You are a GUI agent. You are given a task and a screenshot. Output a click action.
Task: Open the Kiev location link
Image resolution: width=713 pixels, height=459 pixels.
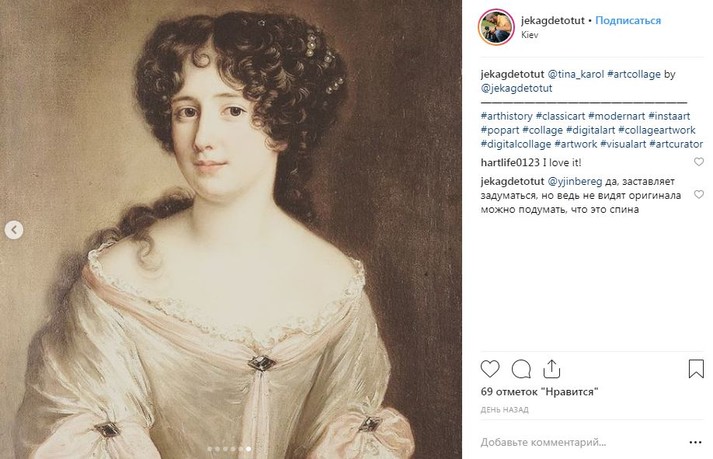point(530,35)
